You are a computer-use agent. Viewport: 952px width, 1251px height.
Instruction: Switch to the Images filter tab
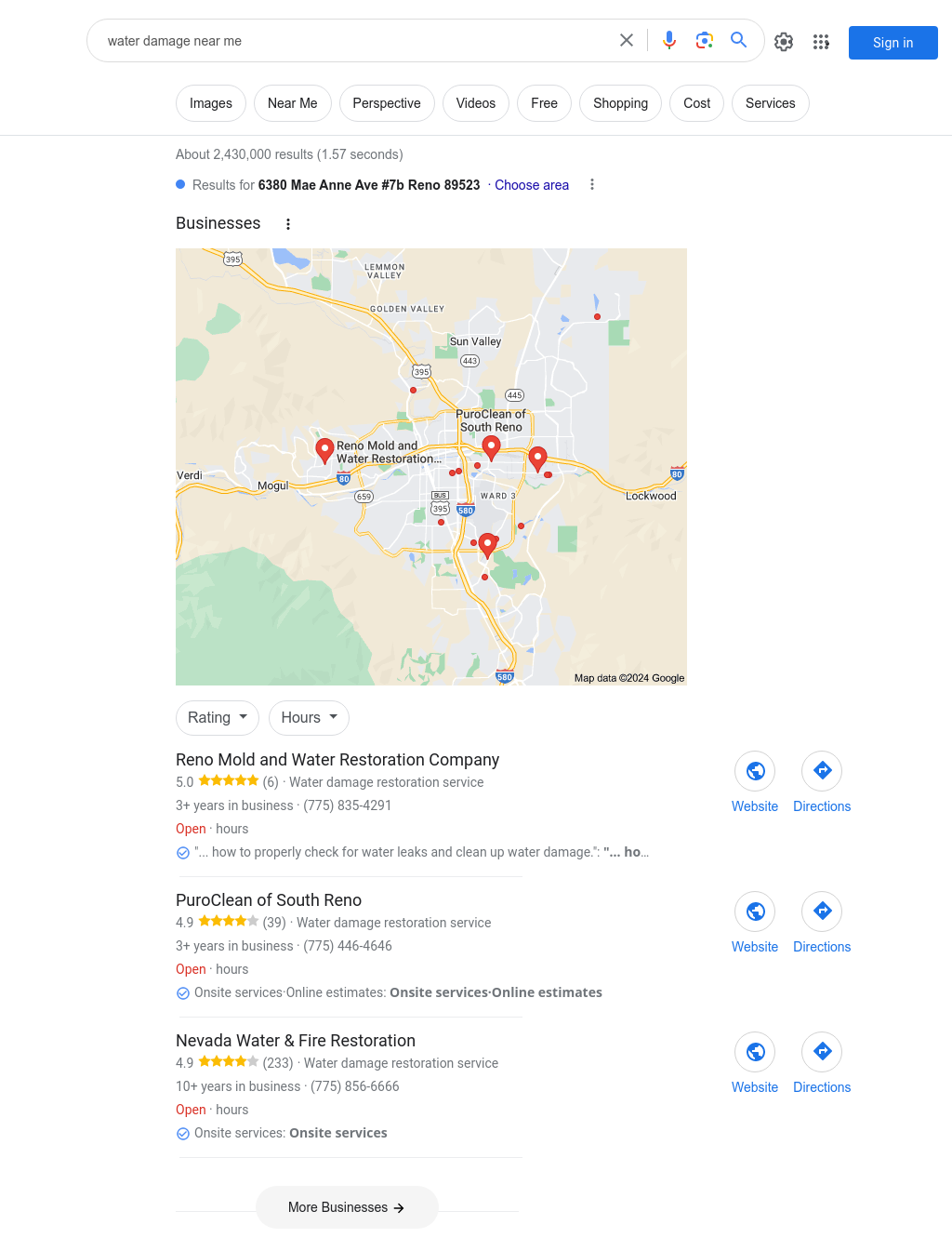(211, 103)
